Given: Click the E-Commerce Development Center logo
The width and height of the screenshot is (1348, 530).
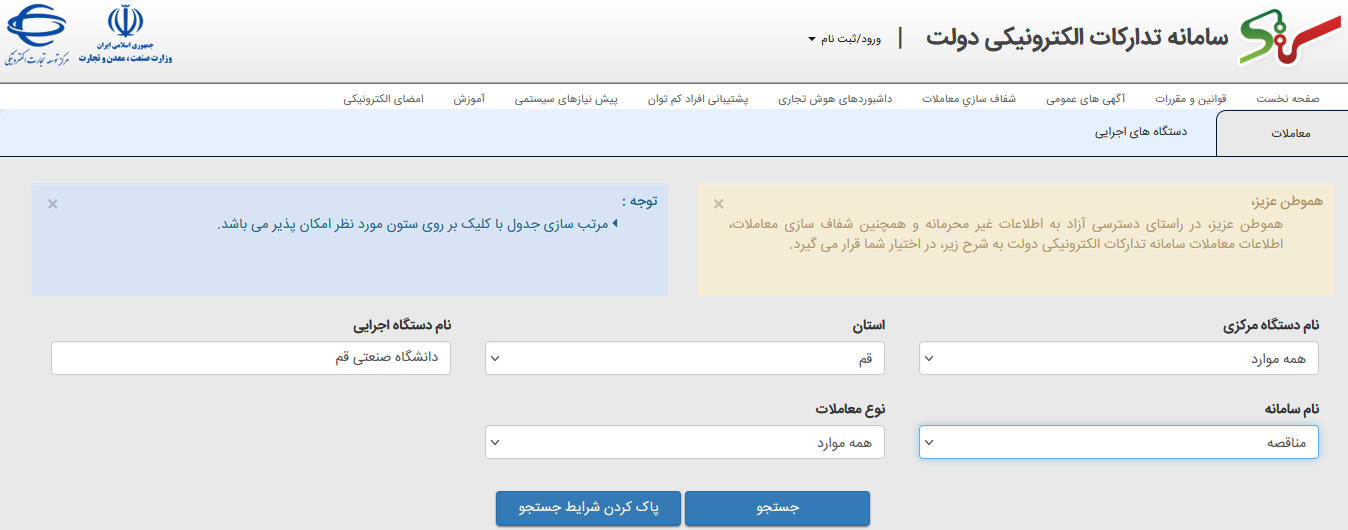Looking at the screenshot, I should tap(37, 35).
